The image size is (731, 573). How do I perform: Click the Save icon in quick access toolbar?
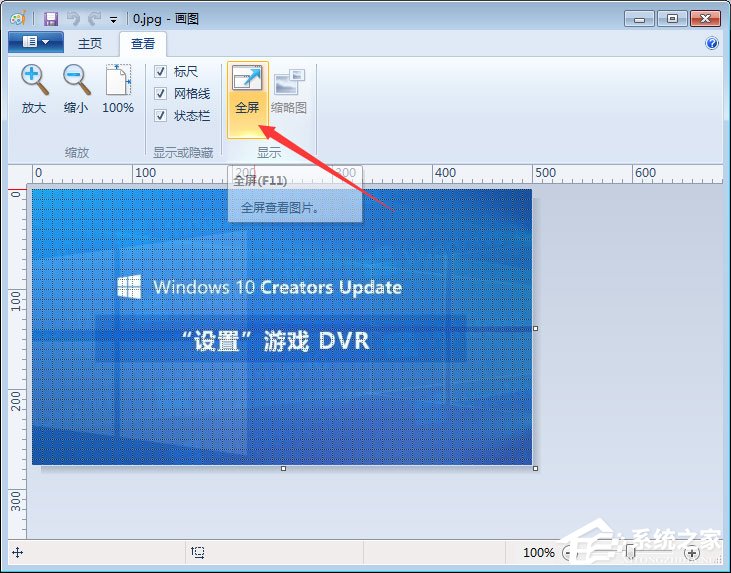[50, 18]
